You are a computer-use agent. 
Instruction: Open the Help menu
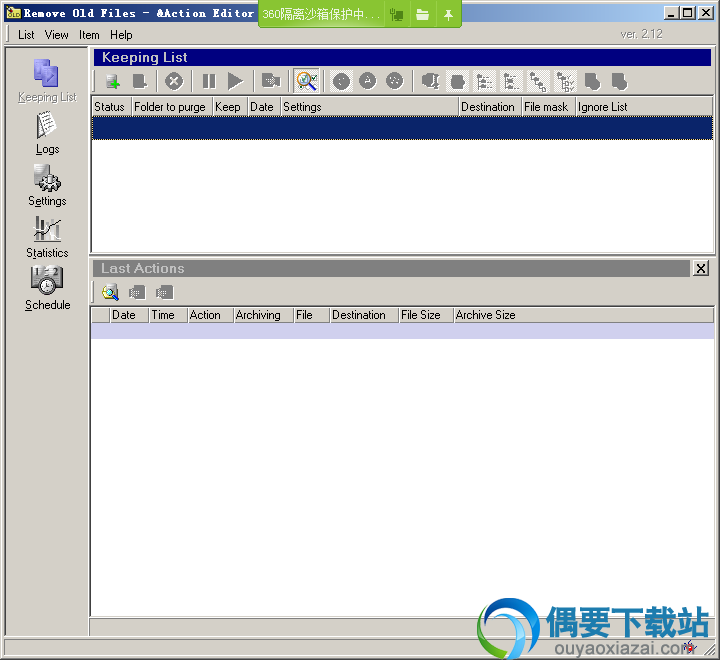click(x=121, y=35)
